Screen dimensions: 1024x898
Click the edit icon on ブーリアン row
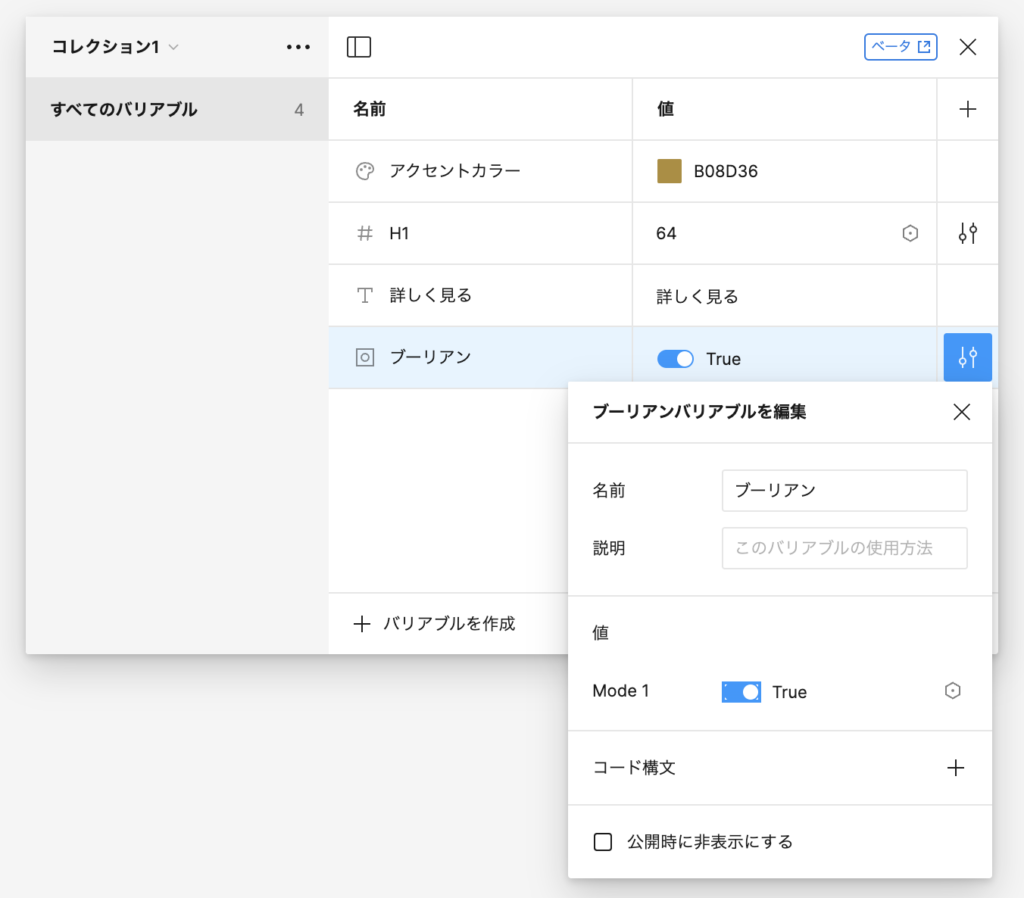(x=967, y=357)
